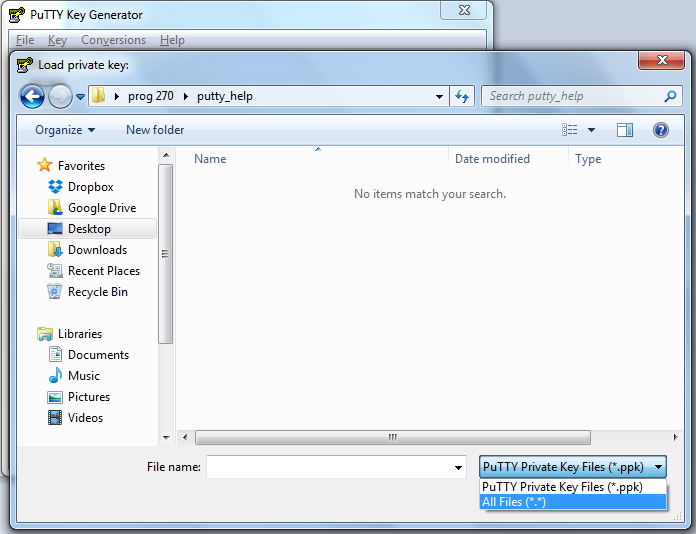
Task: Click the Google Drive folder icon
Action: 55,207
